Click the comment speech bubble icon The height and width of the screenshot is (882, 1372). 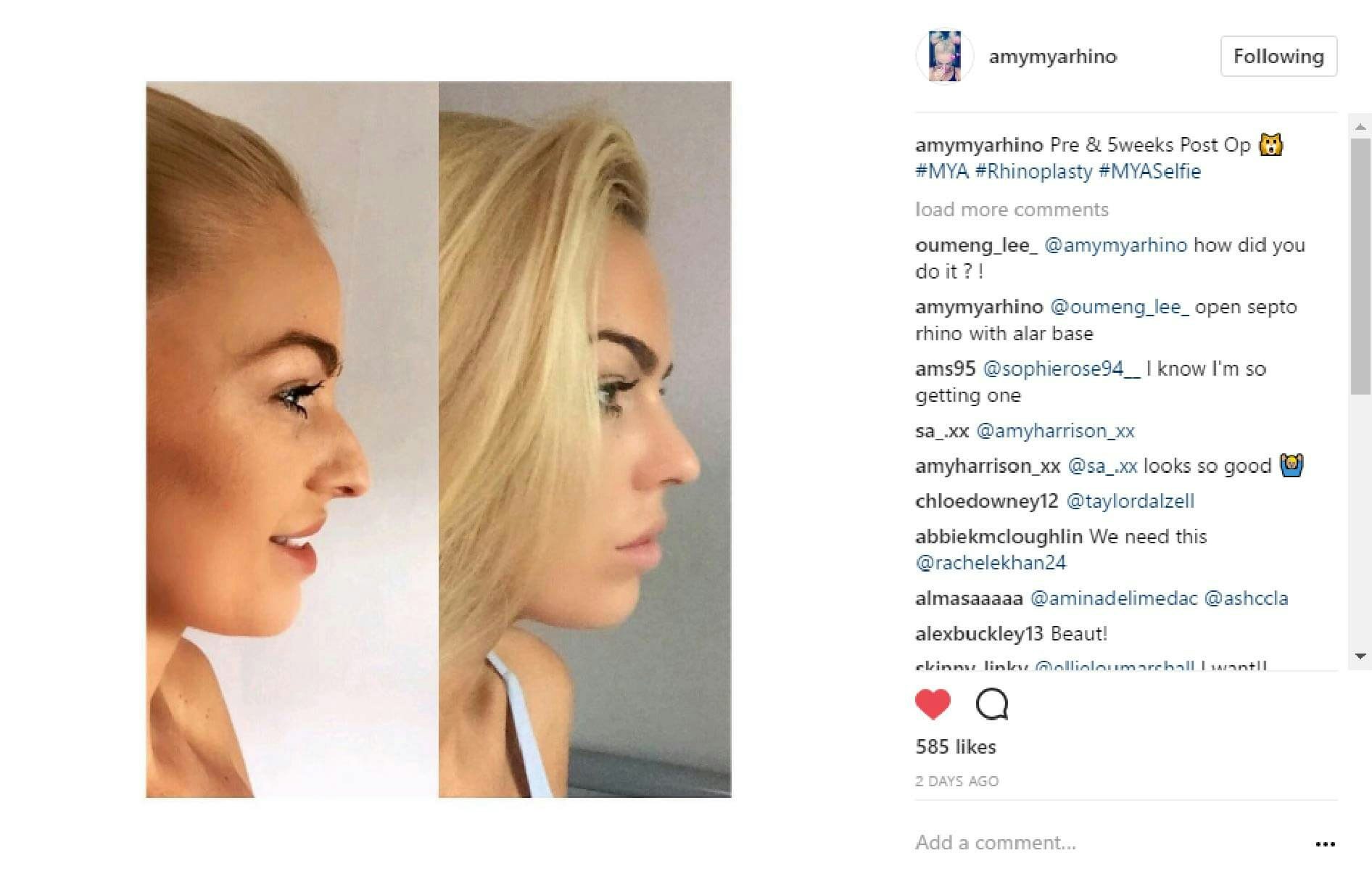(992, 704)
